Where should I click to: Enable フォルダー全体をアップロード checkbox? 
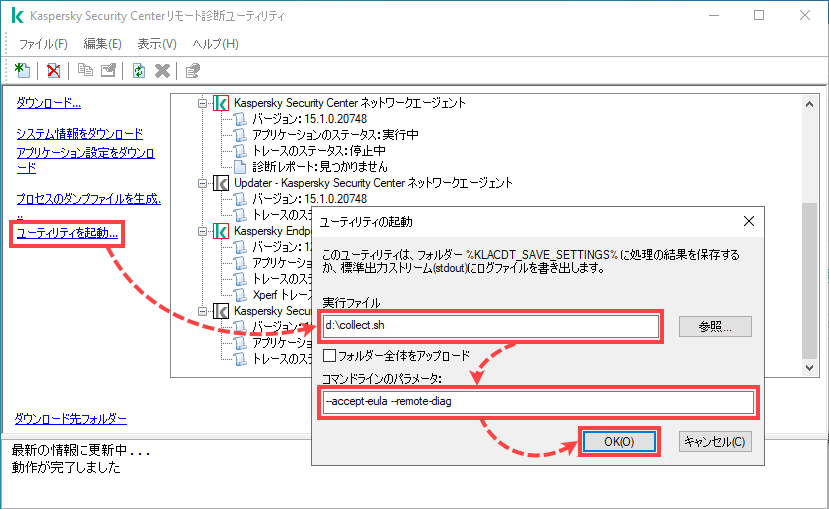coord(329,355)
